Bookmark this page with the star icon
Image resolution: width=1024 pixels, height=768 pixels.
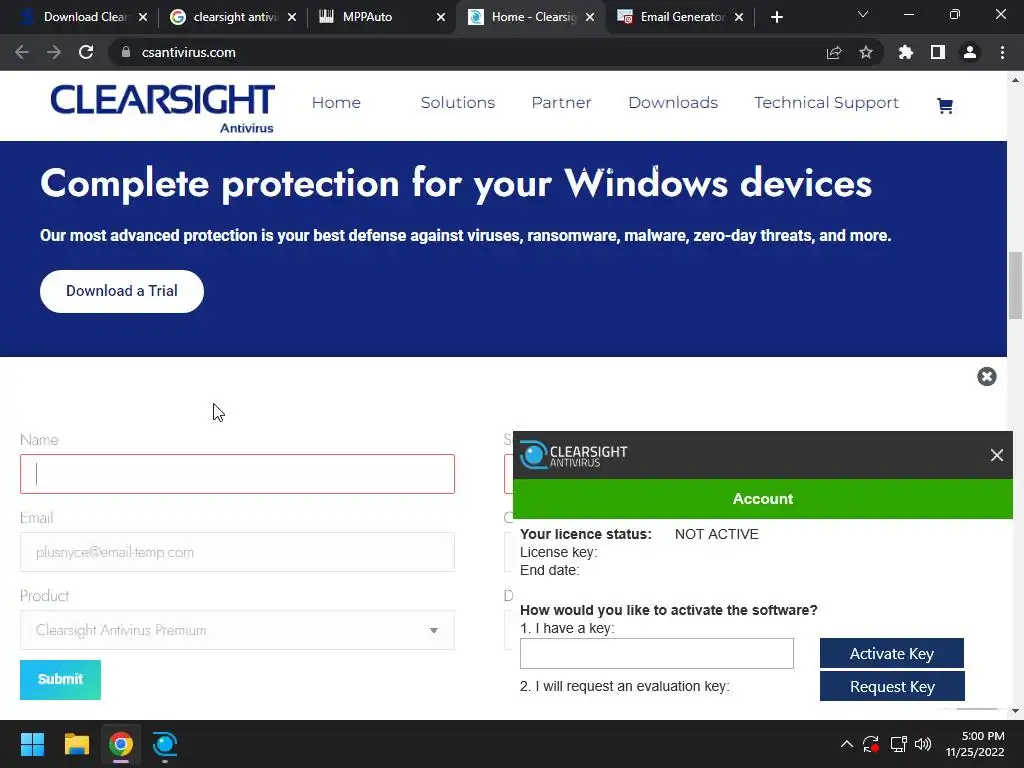[865, 52]
